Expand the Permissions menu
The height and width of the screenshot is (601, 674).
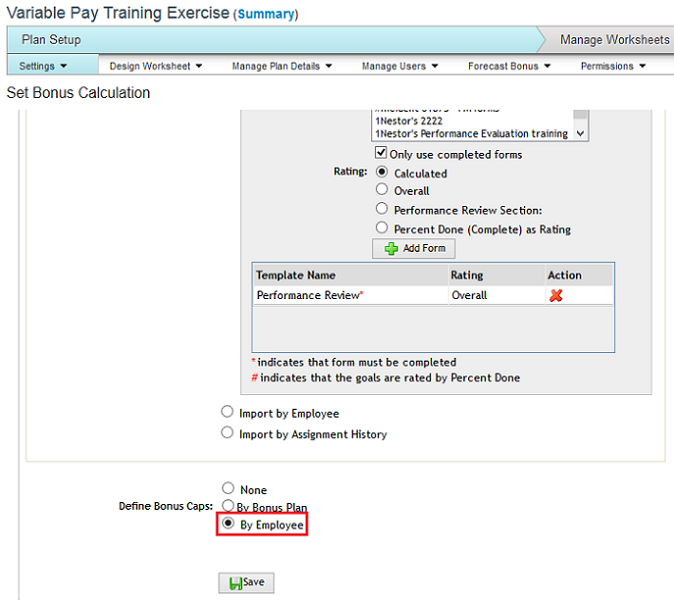(613, 66)
